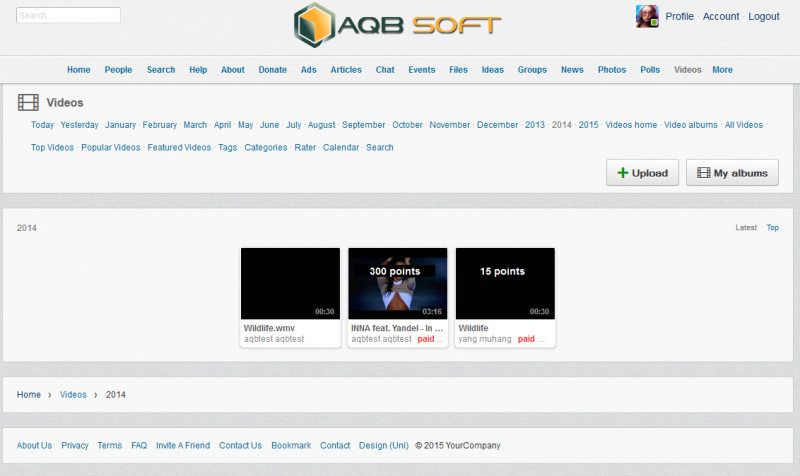
Task: Click Logout link
Action: tap(764, 16)
